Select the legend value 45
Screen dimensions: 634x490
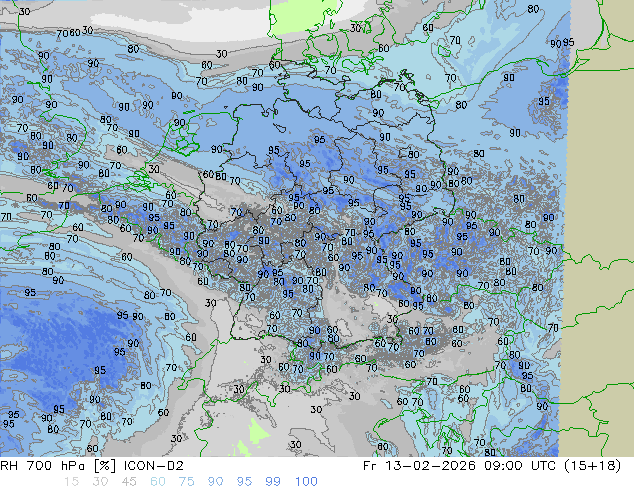tap(129, 482)
